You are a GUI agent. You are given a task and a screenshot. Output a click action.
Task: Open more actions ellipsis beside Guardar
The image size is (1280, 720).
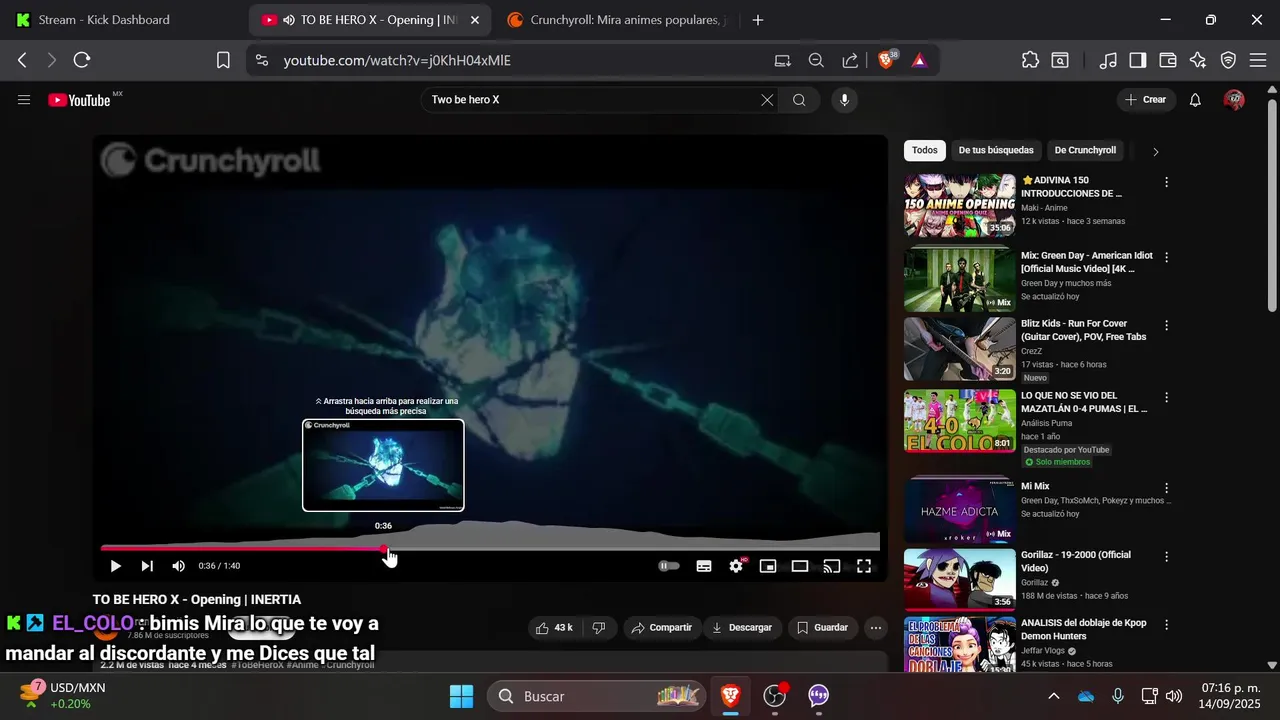(876, 628)
